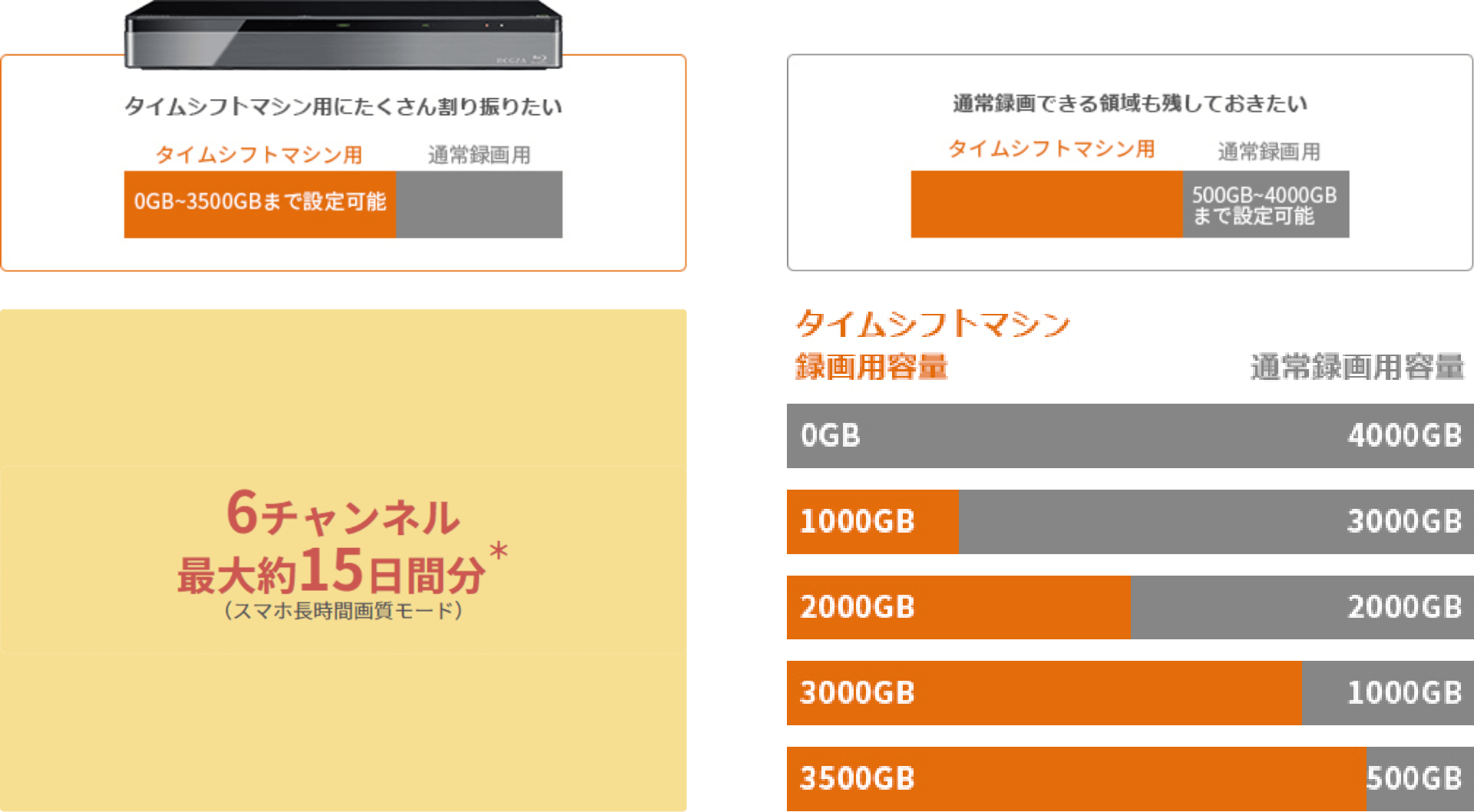
Task: Click the 3000GB normal recording gray segment
Action: tap(1215, 521)
